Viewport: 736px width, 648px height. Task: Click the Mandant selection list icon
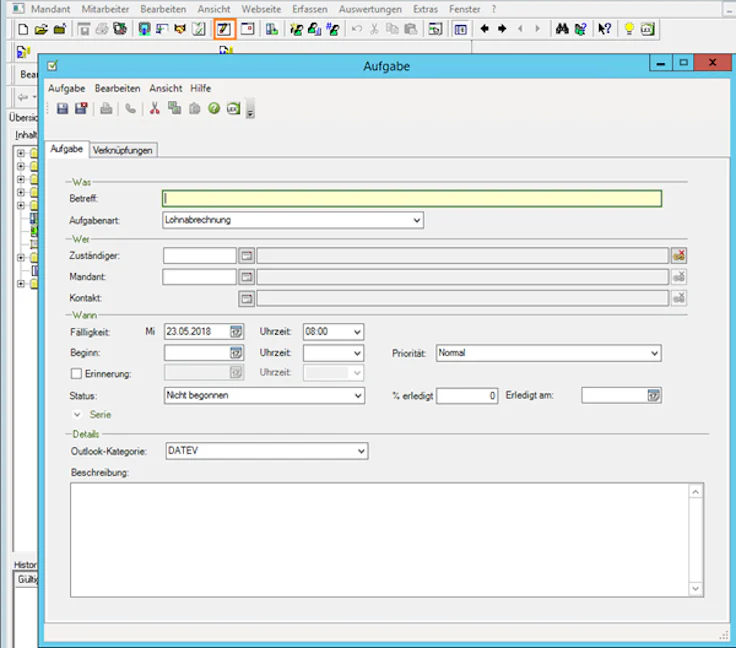(246, 277)
